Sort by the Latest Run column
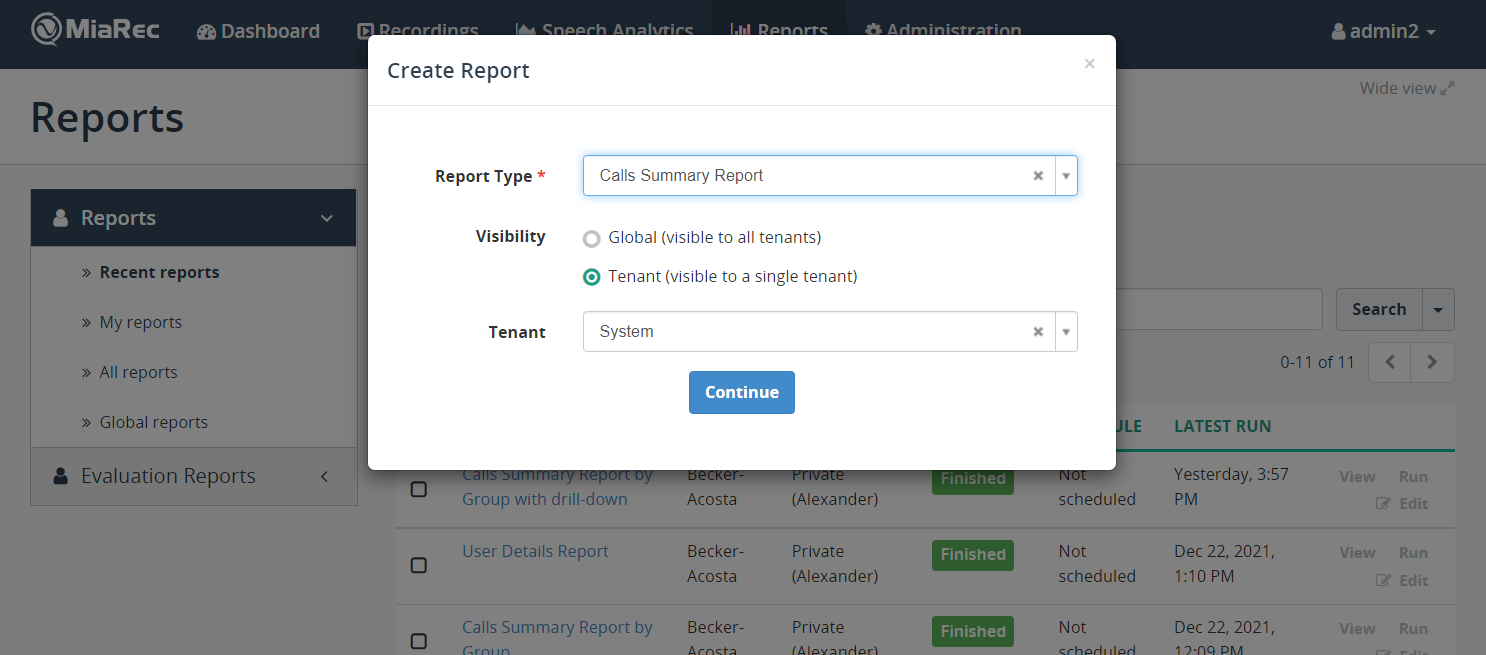 (1222, 426)
